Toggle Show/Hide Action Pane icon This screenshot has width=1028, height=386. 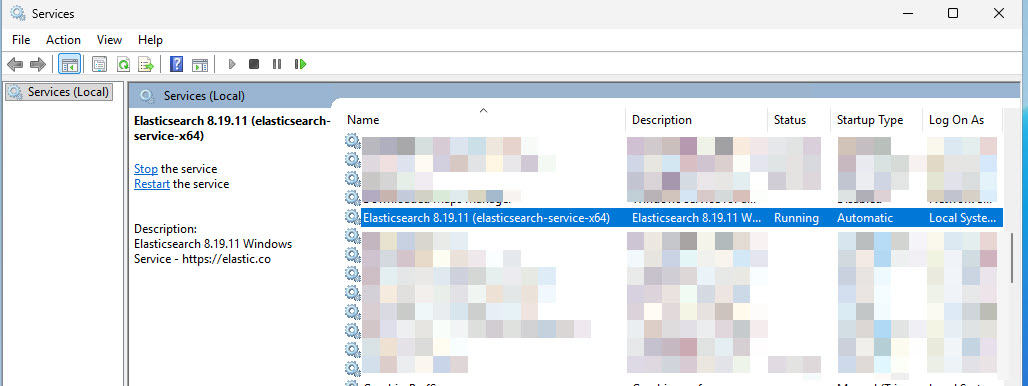(200, 64)
